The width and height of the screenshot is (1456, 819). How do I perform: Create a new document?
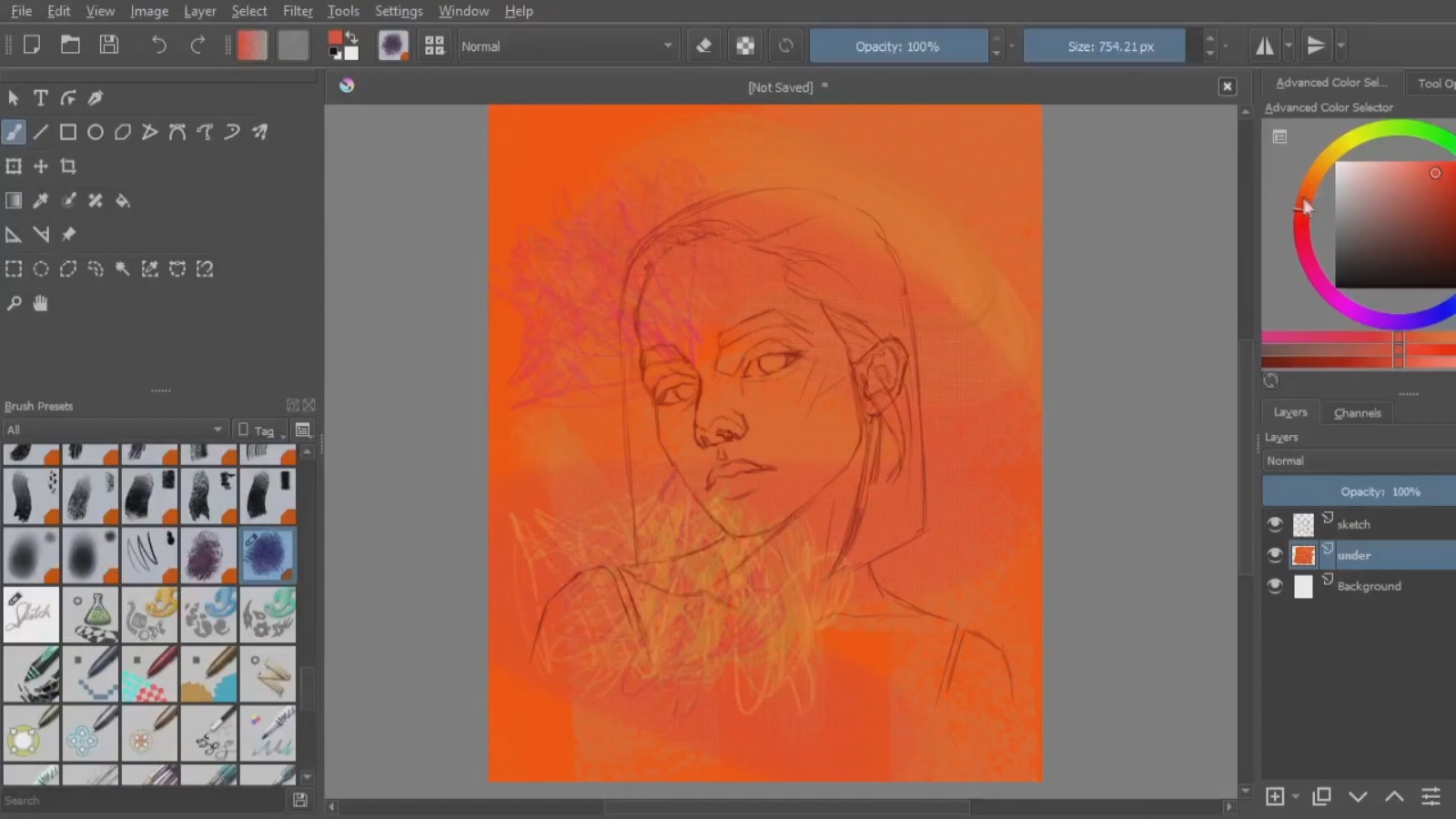pos(32,45)
